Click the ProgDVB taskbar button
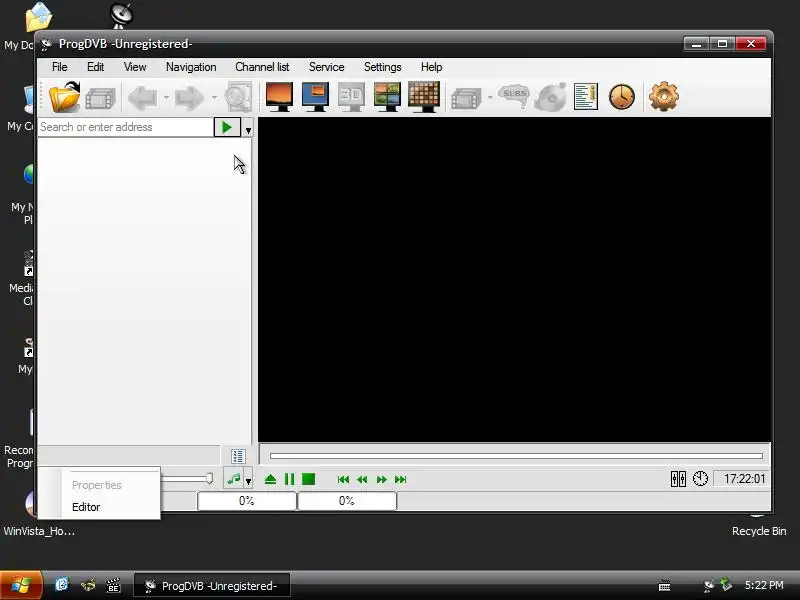This screenshot has height=600, width=800. pyautogui.click(x=212, y=586)
